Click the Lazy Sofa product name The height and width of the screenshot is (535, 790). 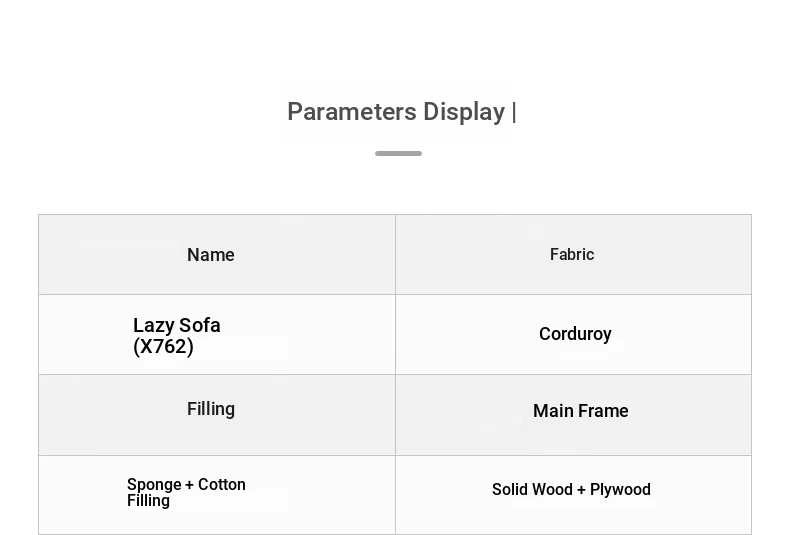177,325
